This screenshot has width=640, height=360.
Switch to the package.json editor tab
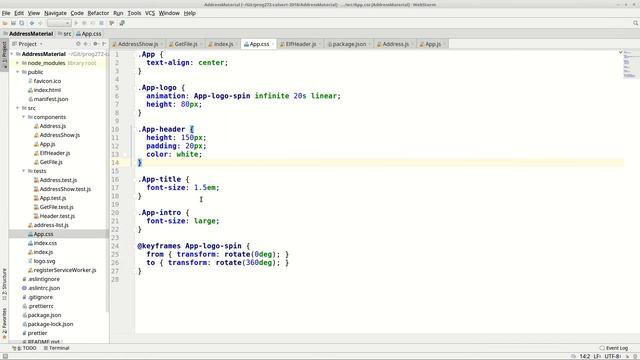[349, 44]
